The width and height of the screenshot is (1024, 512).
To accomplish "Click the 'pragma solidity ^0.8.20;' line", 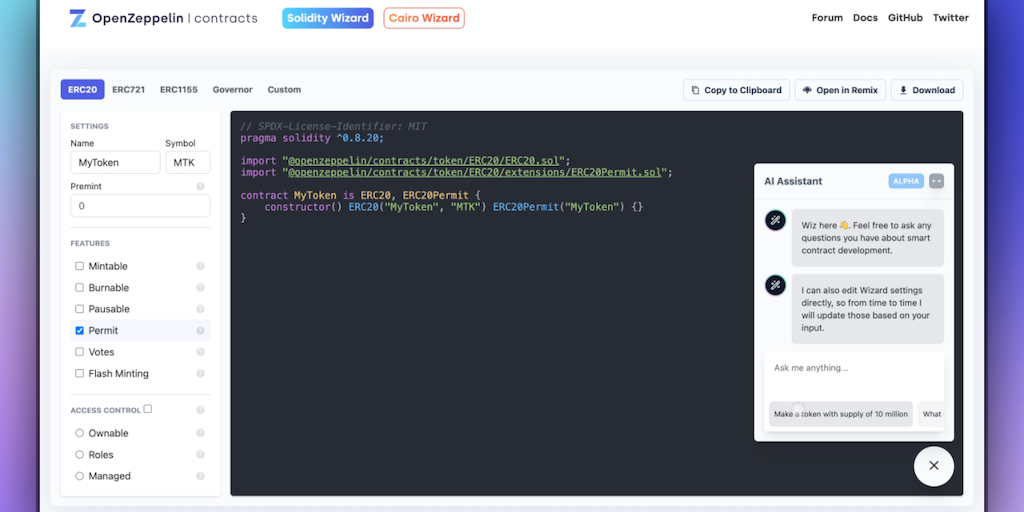I will click(312, 138).
